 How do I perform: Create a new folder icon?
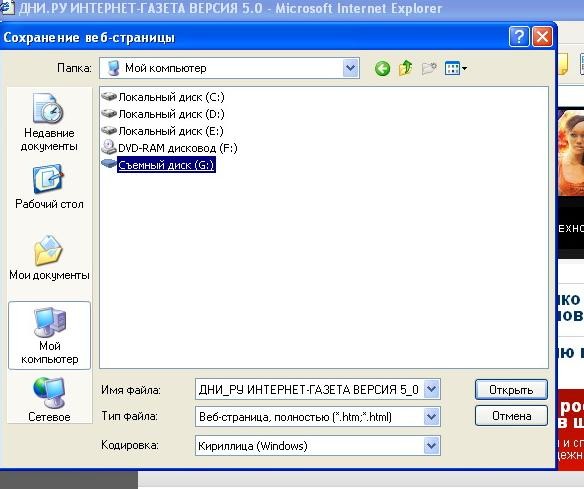(x=429, y=68)
